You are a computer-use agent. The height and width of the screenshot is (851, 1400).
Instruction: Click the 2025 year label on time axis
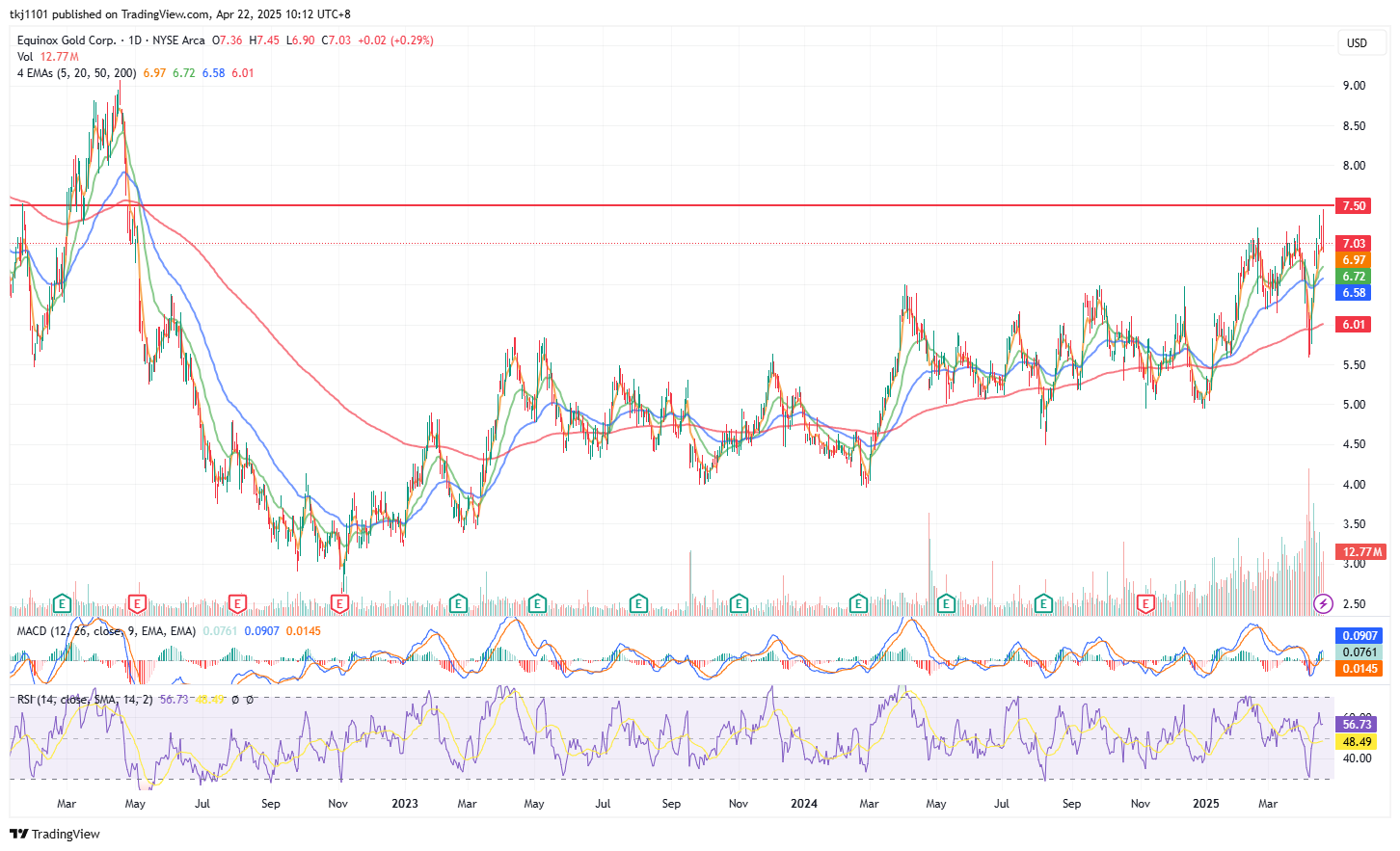(1206, 804)
